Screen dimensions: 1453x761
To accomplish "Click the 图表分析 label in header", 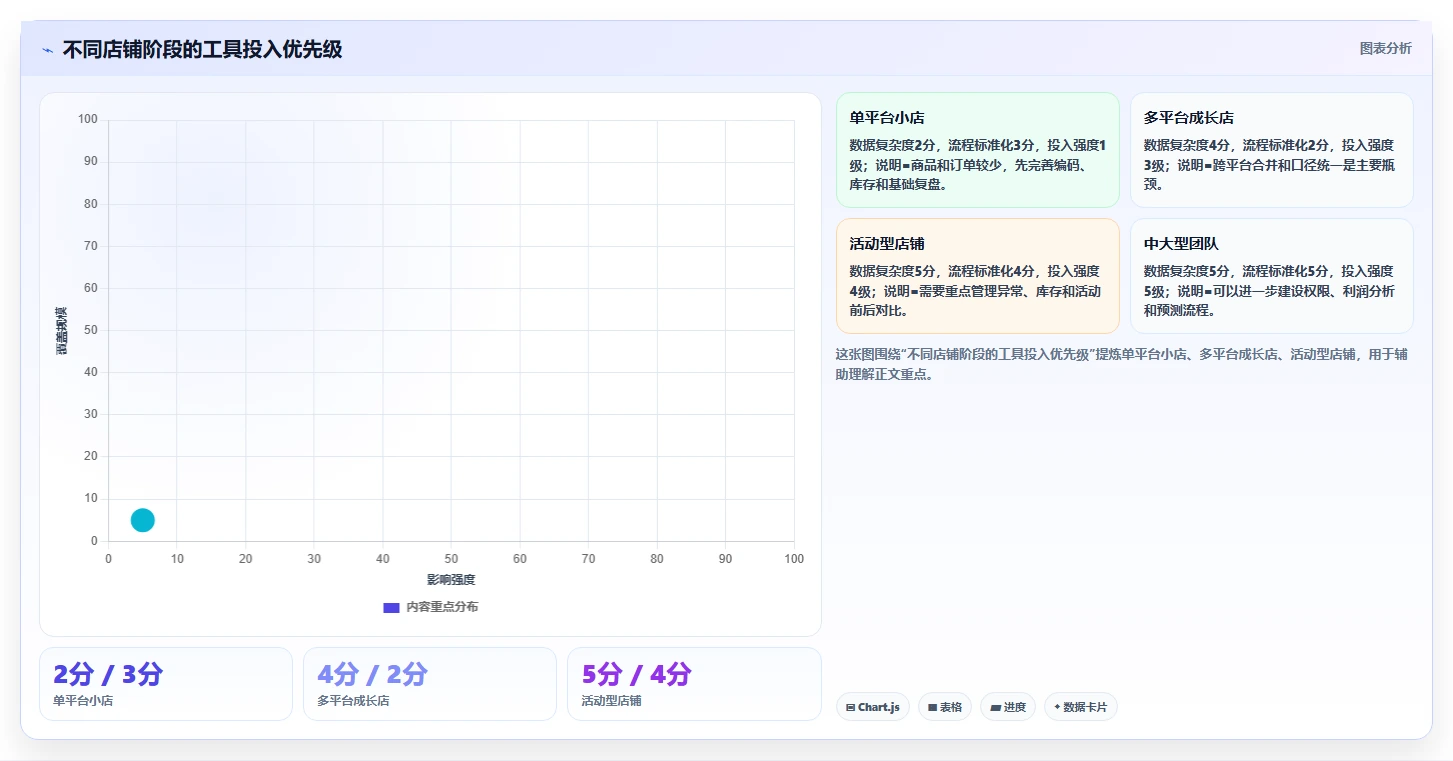I will (1385, 48).
